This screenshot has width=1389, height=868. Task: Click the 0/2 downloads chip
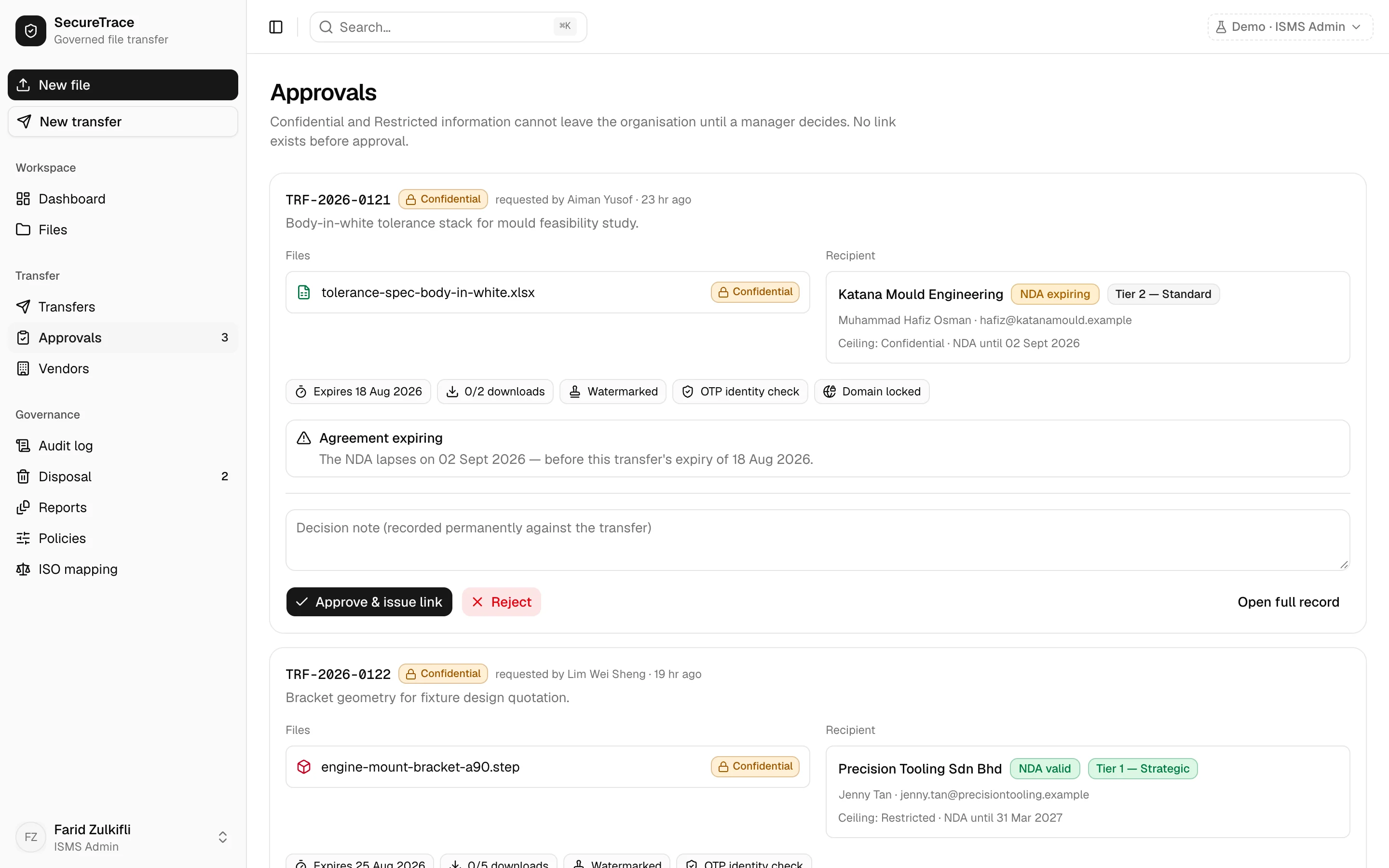coord(495,392)
